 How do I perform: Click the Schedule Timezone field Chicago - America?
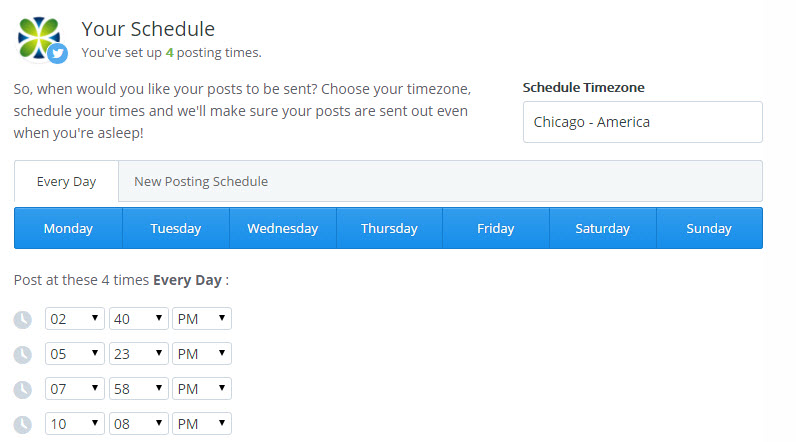[643, 122]
